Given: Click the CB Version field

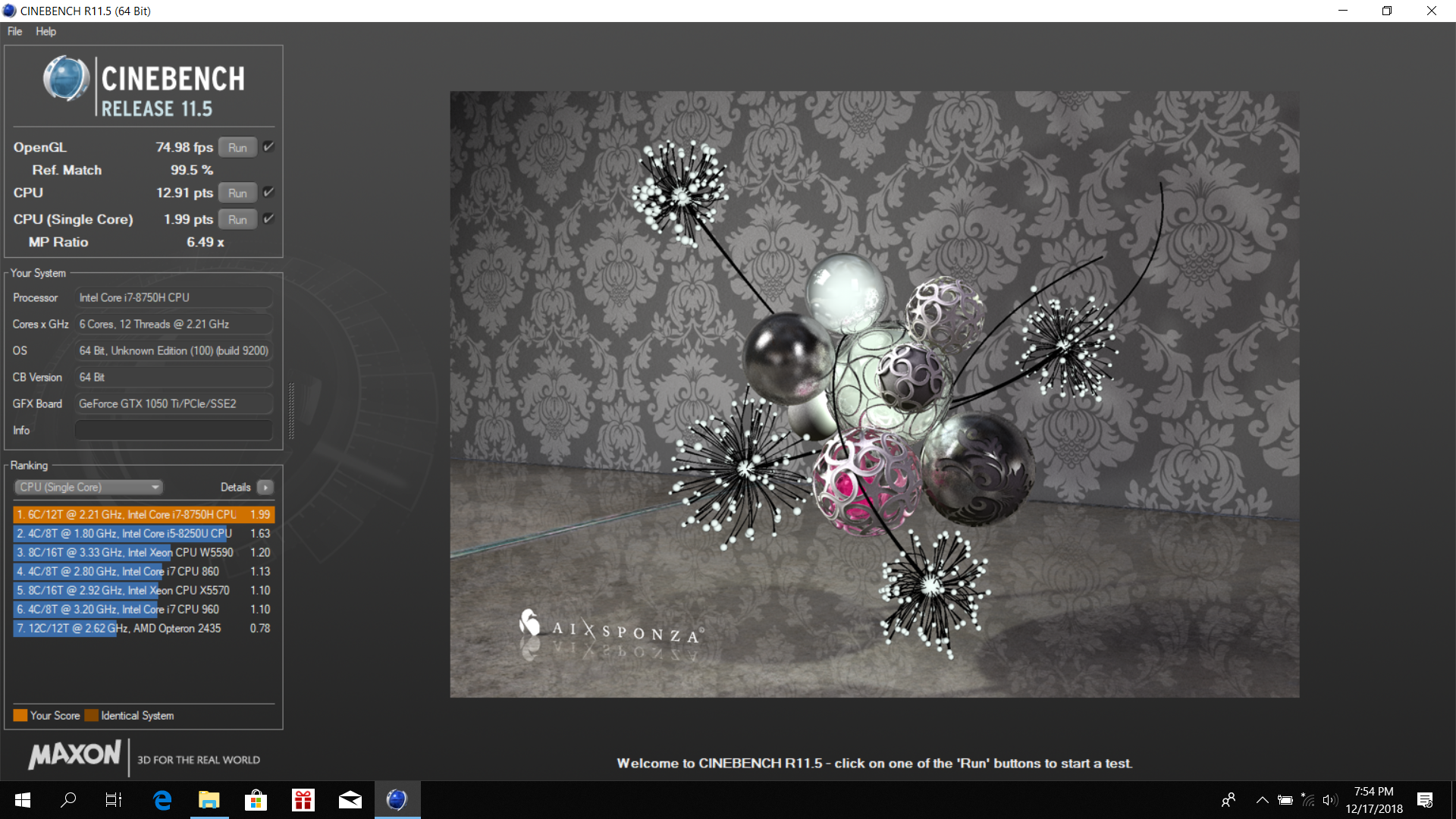Looking at the screenshot, I should click(x=174, y=377).
